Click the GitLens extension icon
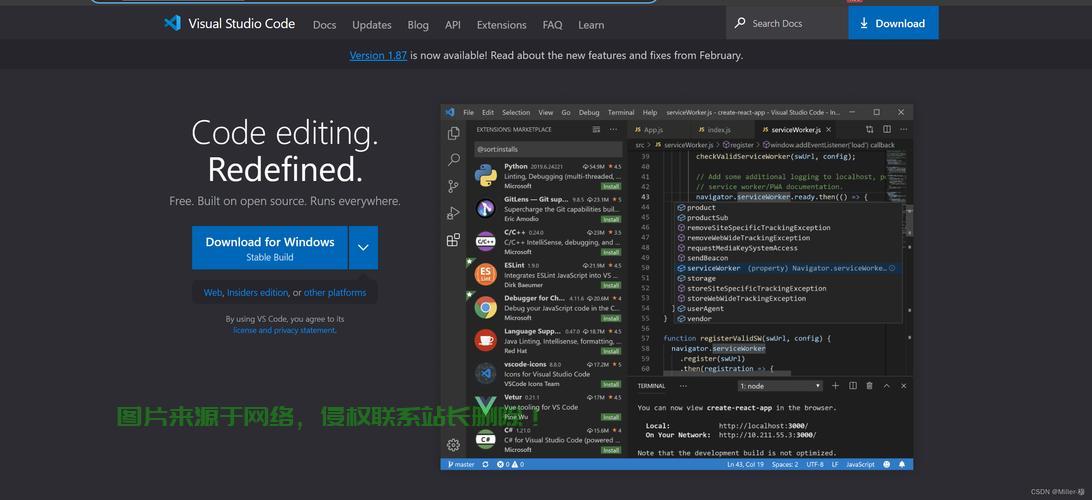The height and width of the screenshot is (500, 1092). (485, 208)
